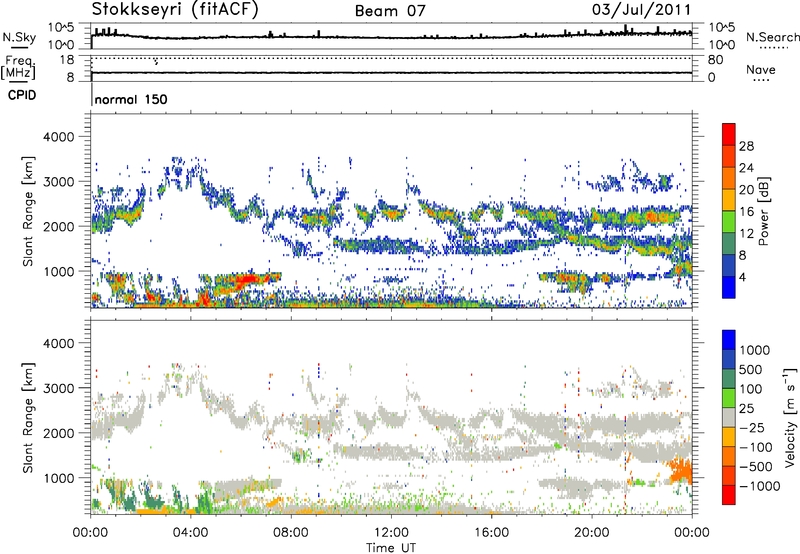Click the '16:00' time axis tick label
Screen dimensions: 800x554
pyautogui.click(x=491, y=533)
